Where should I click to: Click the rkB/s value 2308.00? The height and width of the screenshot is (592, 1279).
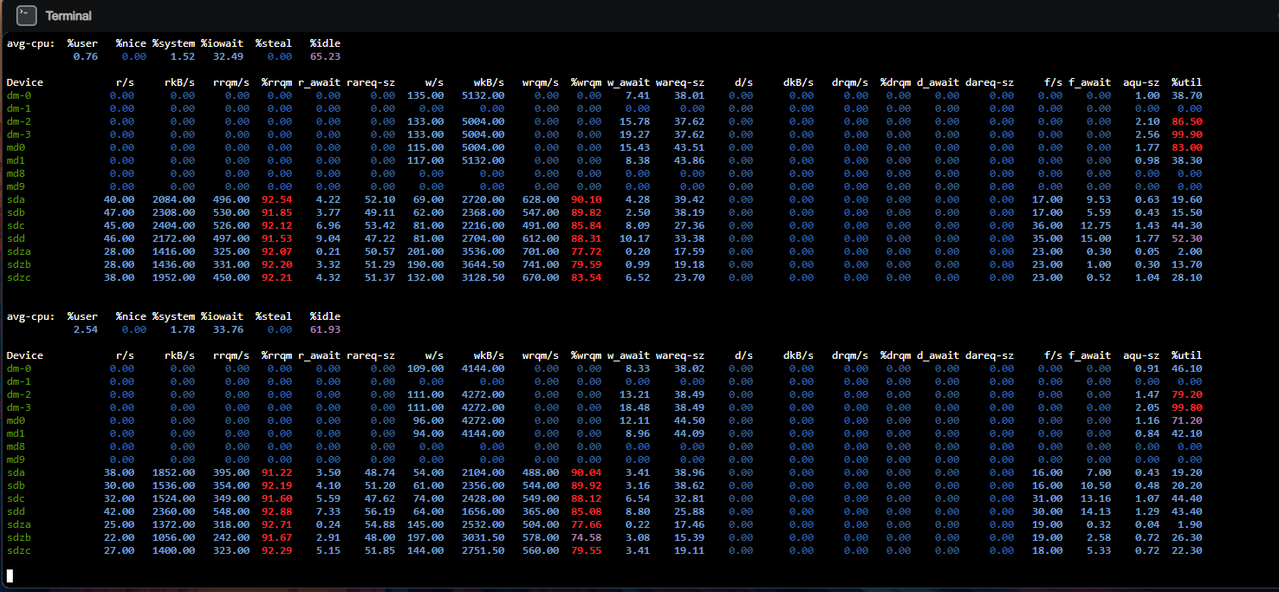point(175,213)
